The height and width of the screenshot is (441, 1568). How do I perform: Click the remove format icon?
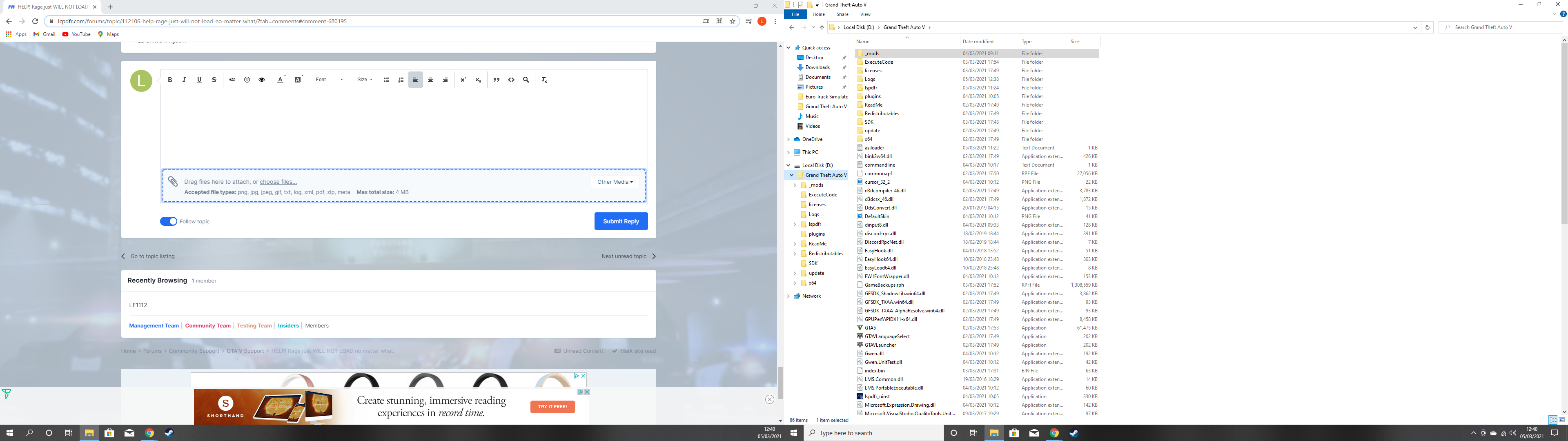544,80
